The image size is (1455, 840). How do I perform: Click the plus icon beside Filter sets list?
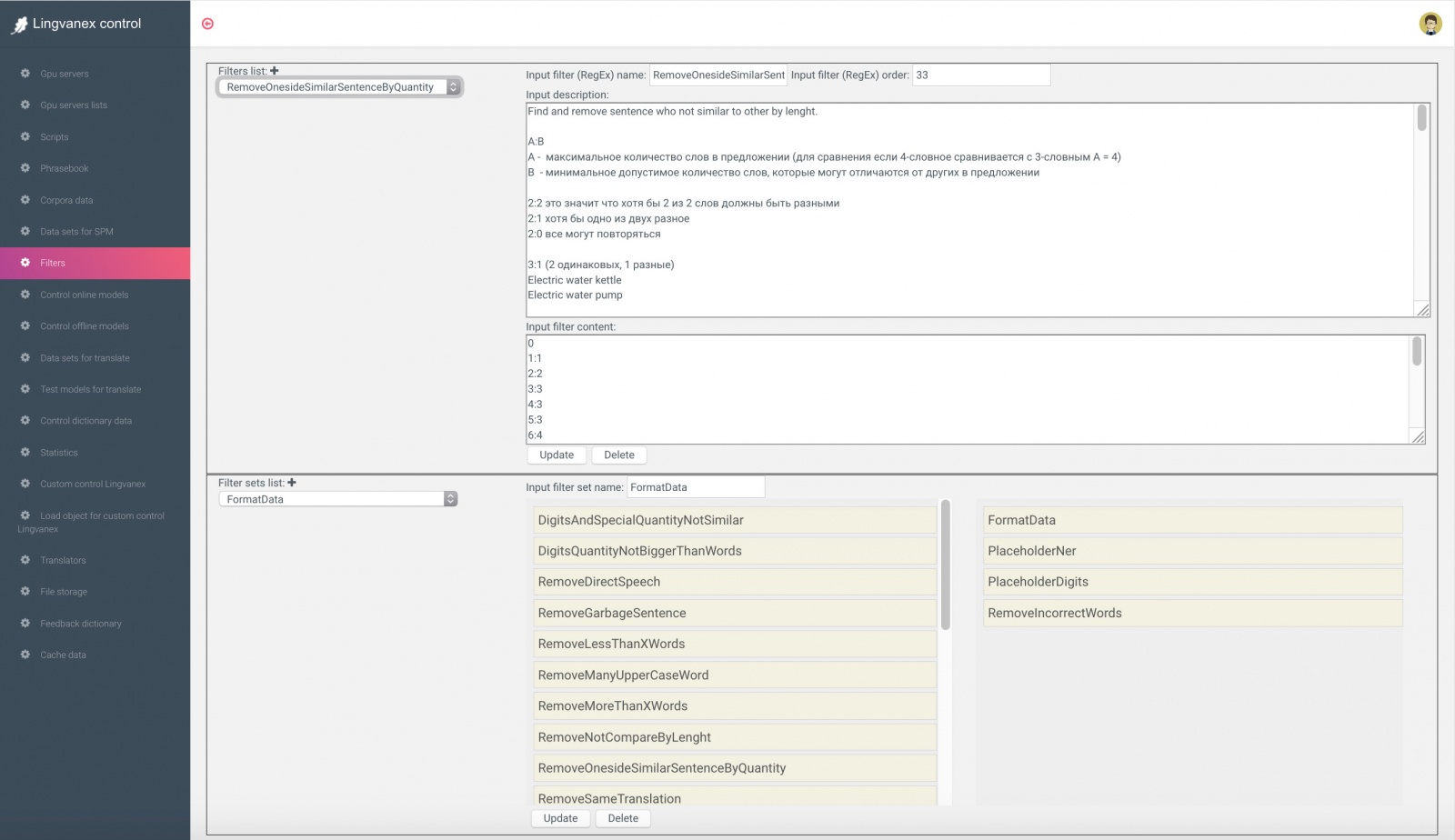pyautogui.click(x=292, y=483)
